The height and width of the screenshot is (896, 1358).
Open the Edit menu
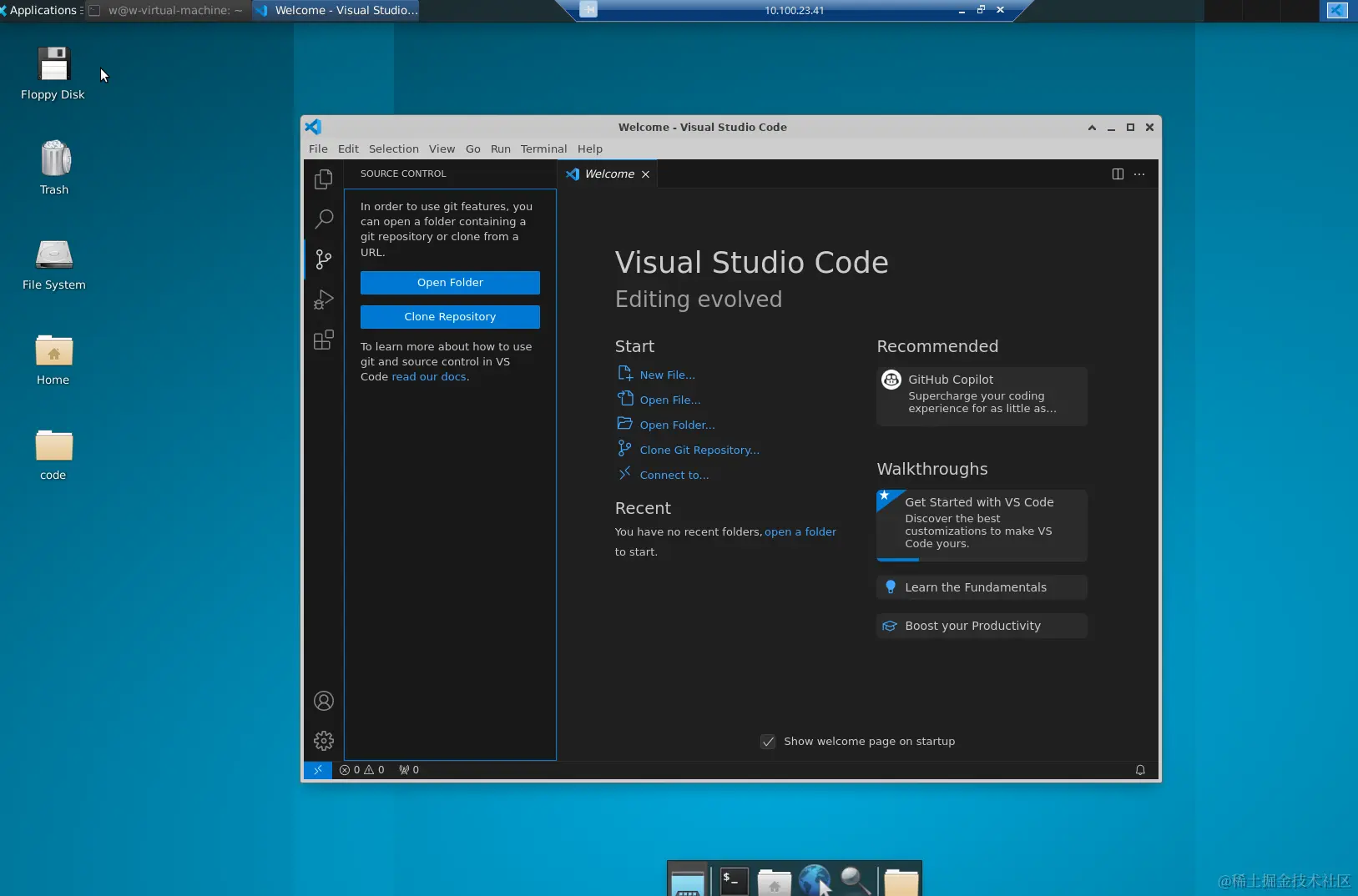point(348,148)
